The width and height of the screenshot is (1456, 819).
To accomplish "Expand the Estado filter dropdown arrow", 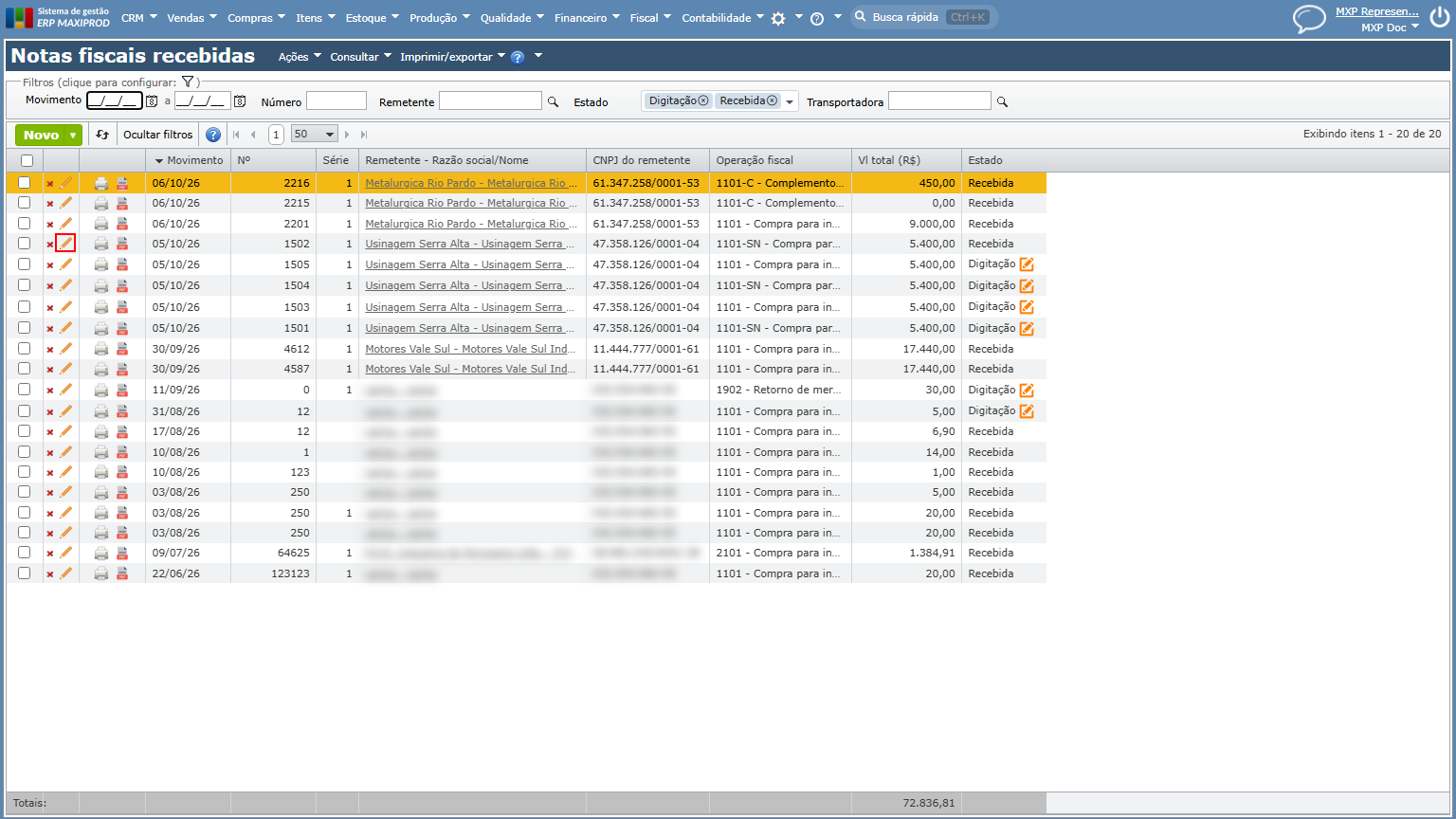I will tap(790, 102).
